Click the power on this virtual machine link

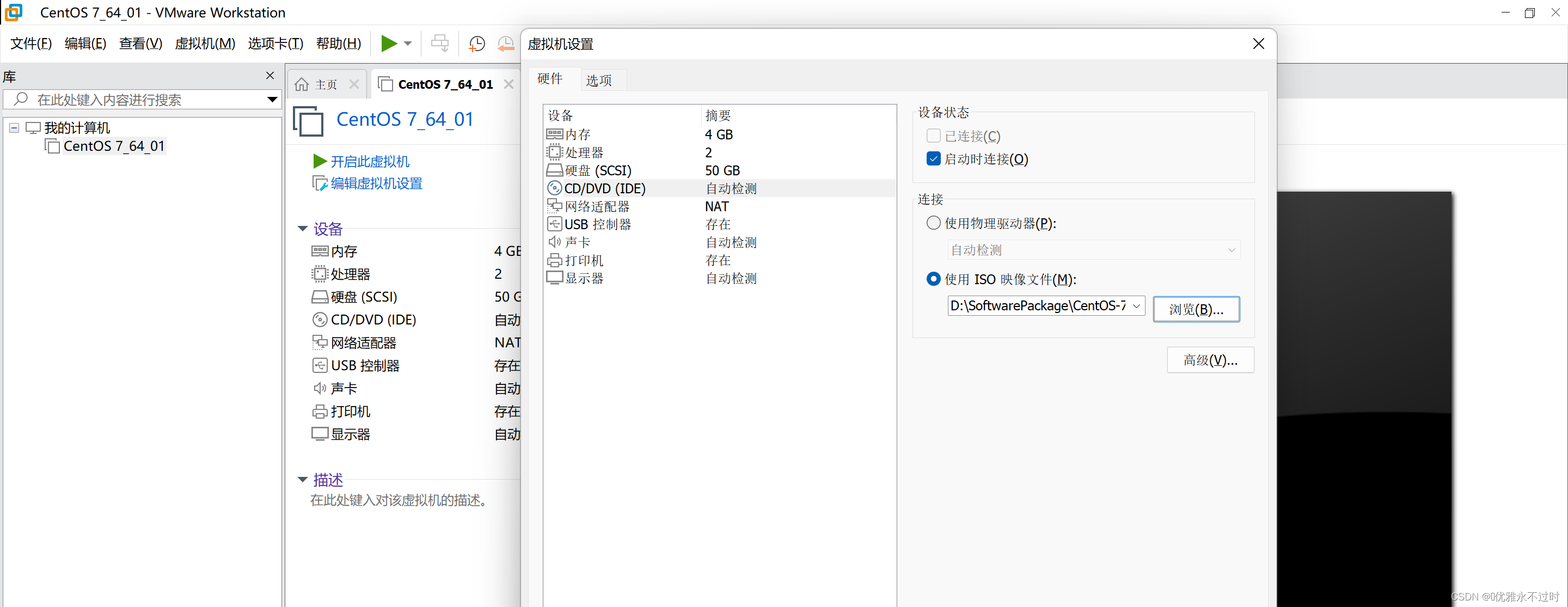369,162
